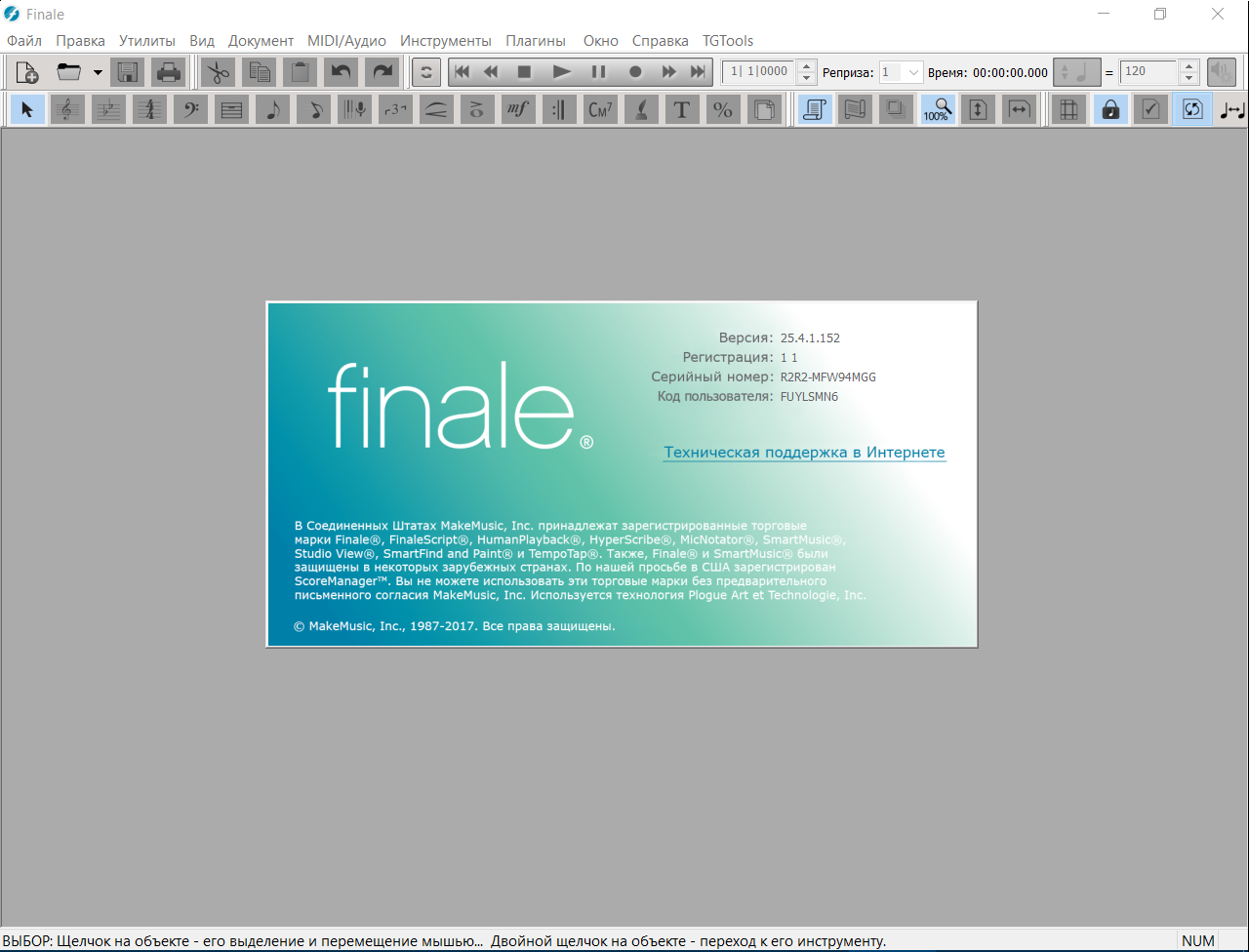
Task: Decrease the tempo value of 120
Action: tap(1189, 78)
